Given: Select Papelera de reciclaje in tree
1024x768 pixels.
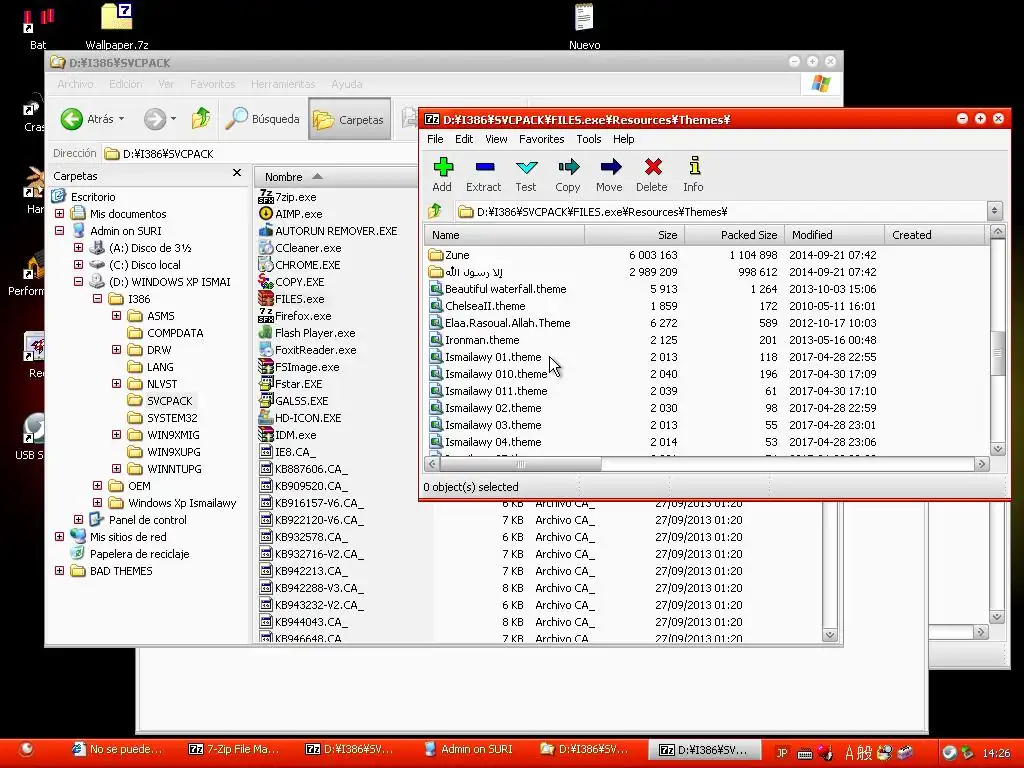Looking at the screenshot, I should point(131,554).
